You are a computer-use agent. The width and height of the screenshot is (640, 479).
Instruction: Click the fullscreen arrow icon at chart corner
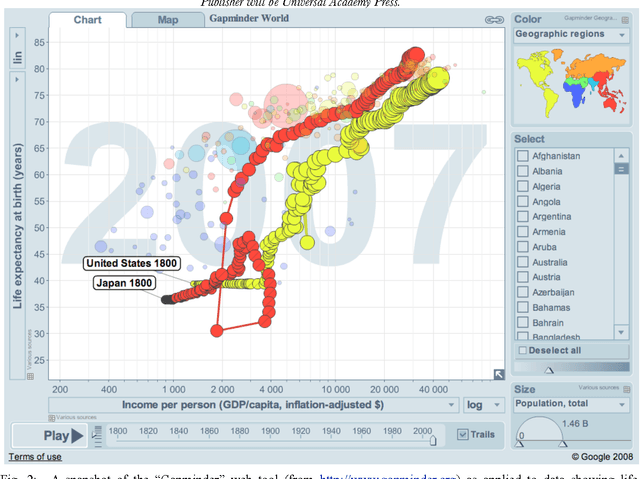point(498,375)
